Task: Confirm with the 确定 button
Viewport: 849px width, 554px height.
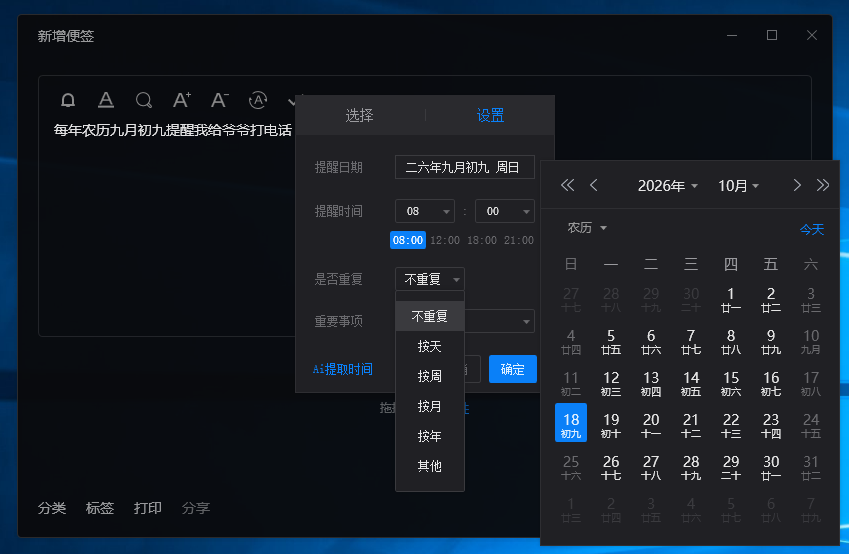Action: pyautogui.click(x=513, y=369)
